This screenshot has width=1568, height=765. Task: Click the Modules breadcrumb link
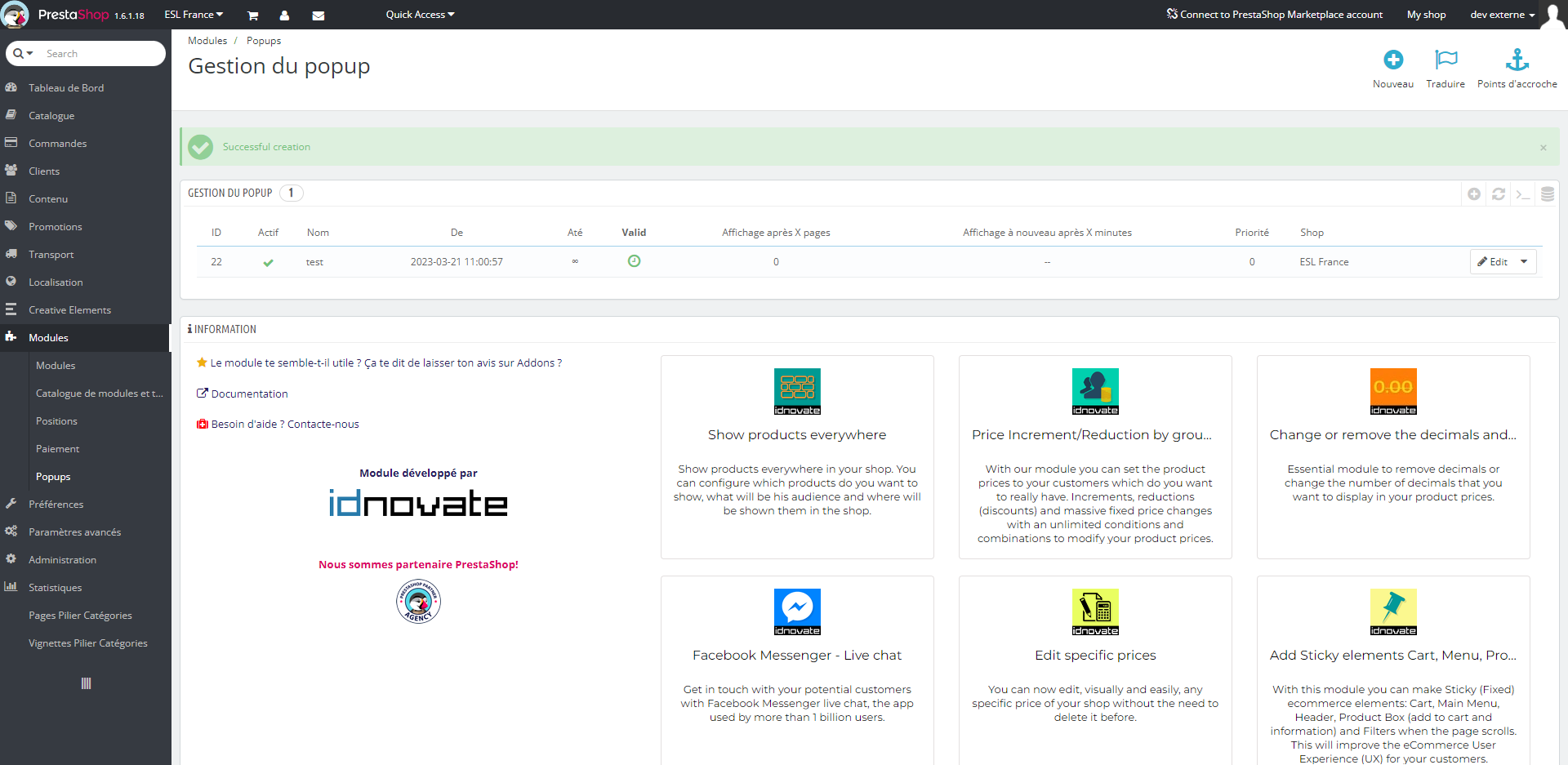coord(207,41)
